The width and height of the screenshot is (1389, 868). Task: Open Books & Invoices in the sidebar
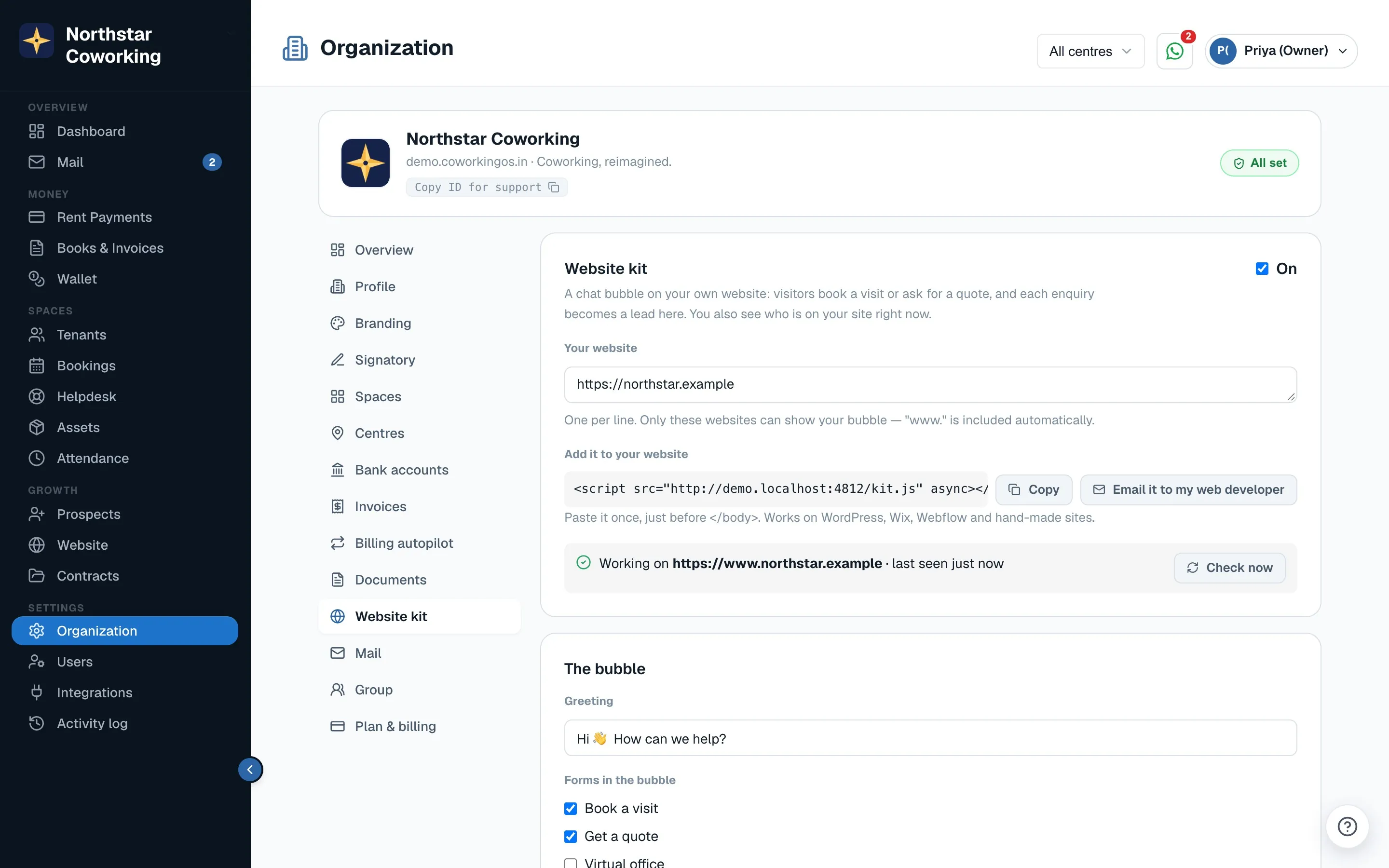click(124, 248)
